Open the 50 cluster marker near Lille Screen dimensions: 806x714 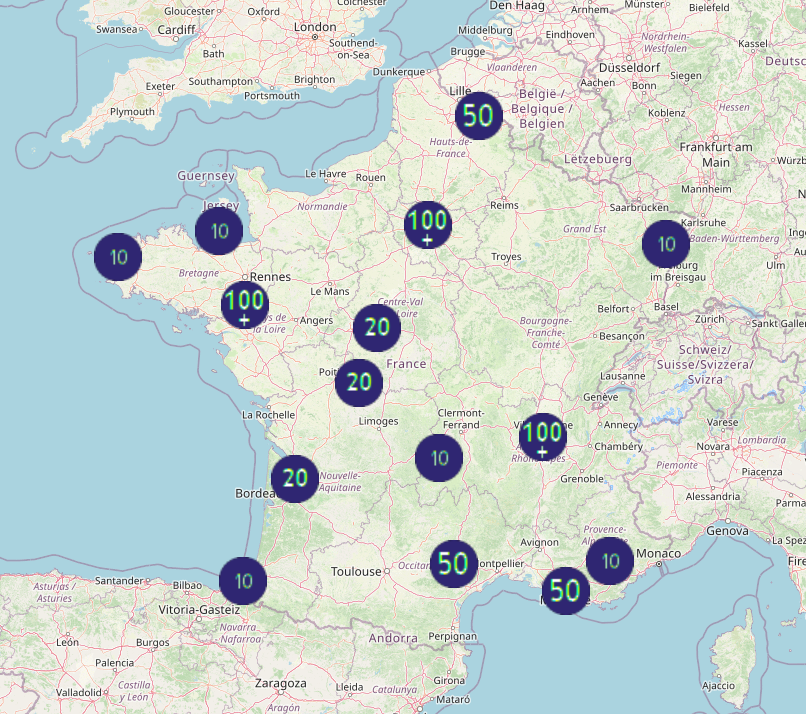pyautogui.click(x=479, y=116)
